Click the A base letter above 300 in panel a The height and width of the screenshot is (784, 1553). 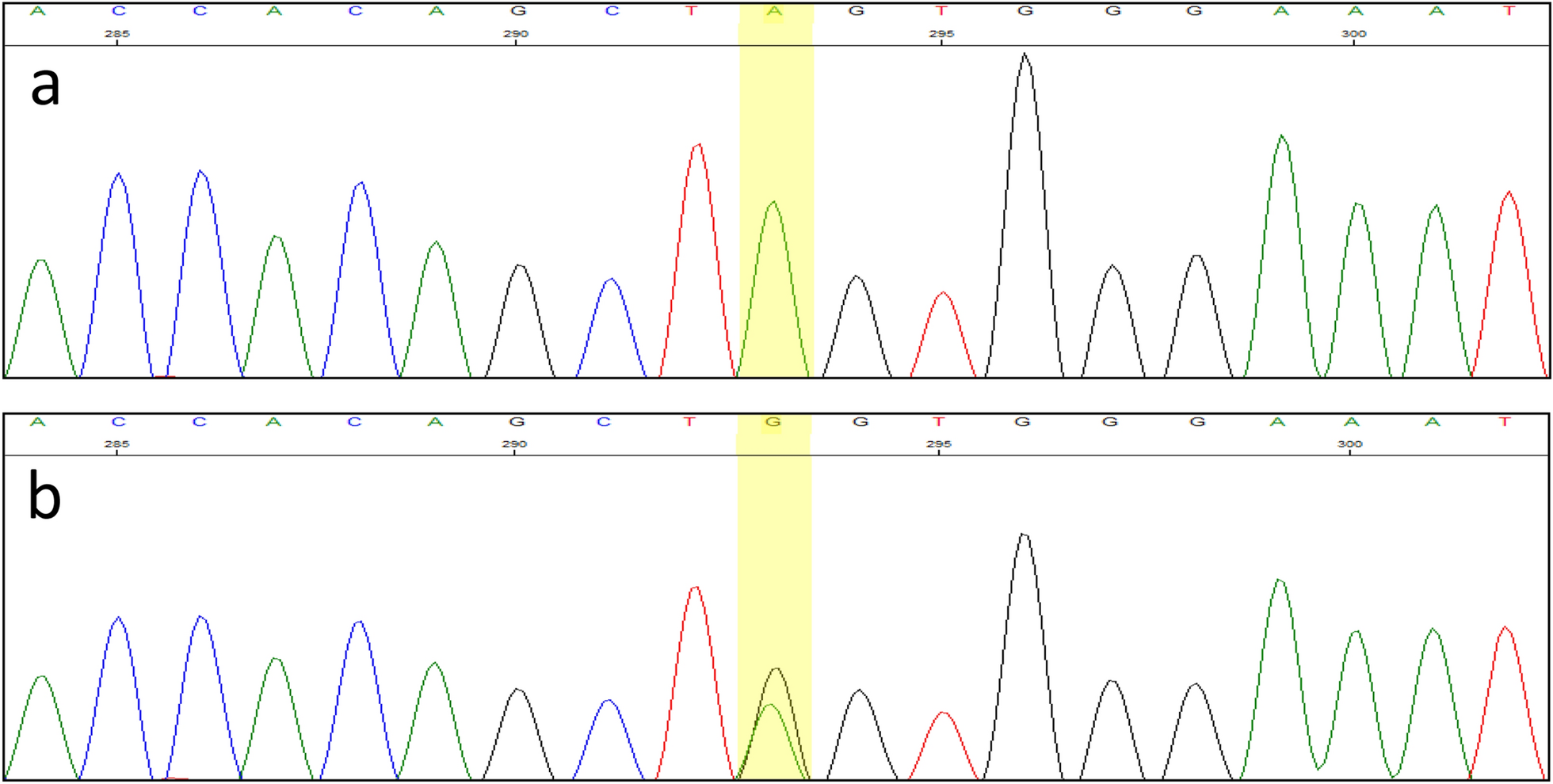[1356, 11]
